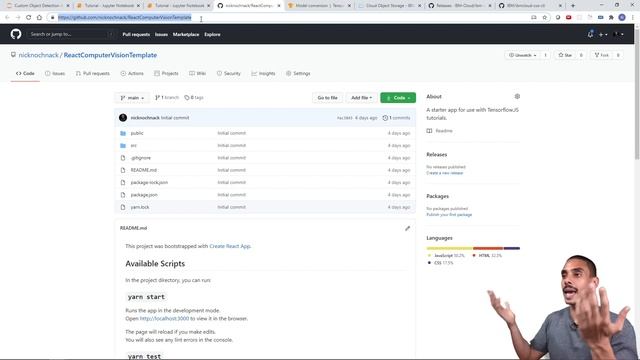Open Explore in top navigation

pos(212,35)
